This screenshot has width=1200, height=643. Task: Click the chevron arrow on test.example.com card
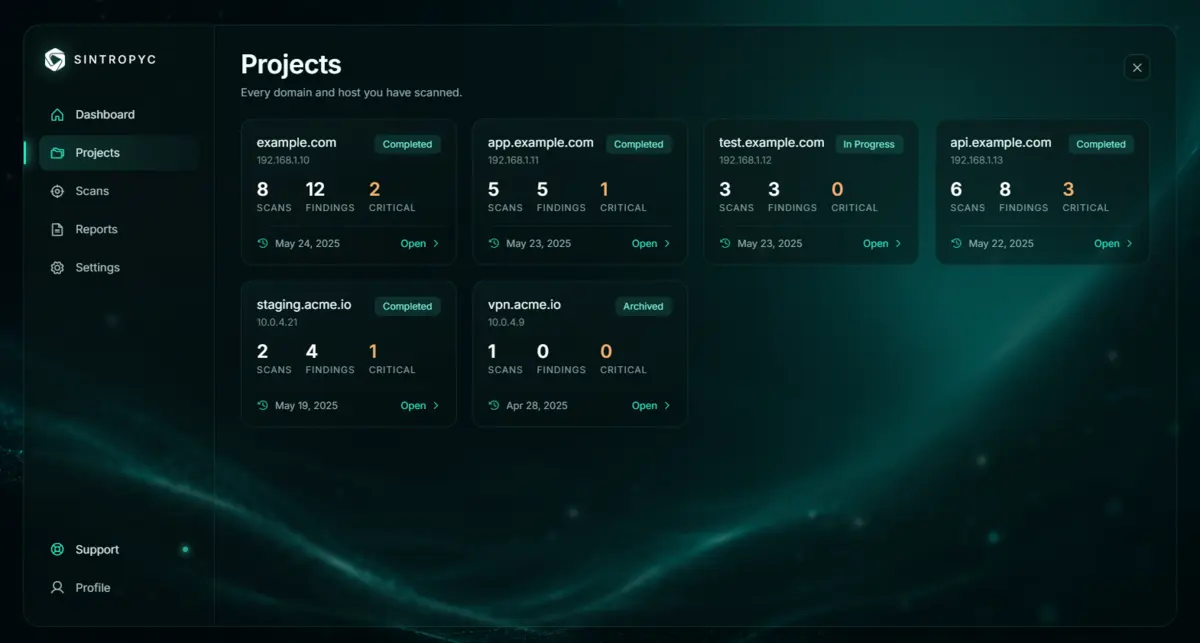[898, 244]
